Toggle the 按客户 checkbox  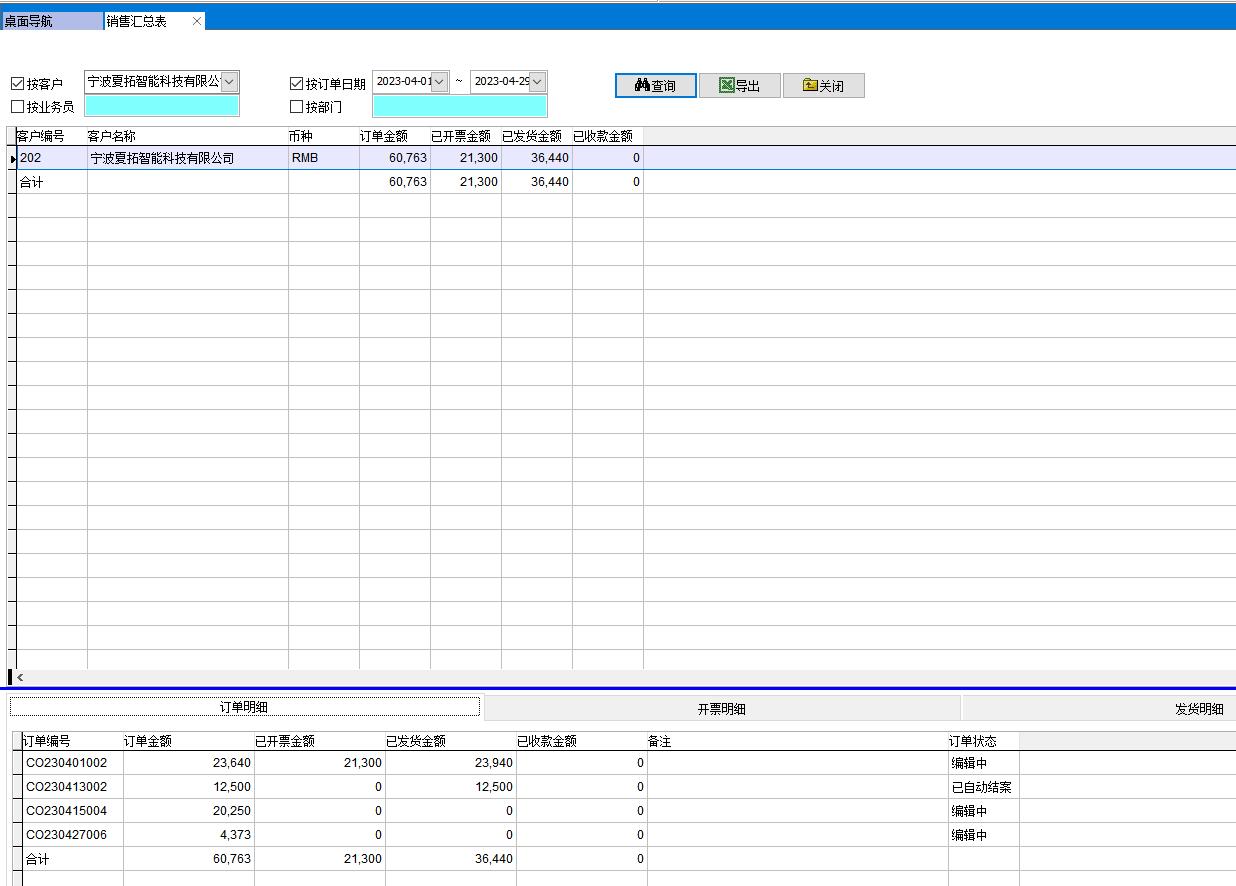click(17, 84)
